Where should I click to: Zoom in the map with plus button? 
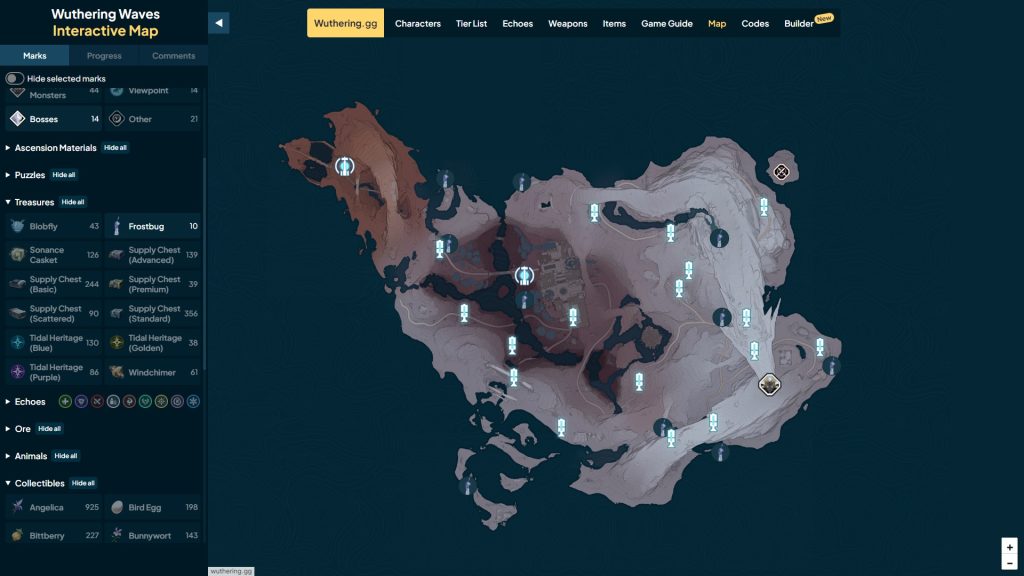1009,547
